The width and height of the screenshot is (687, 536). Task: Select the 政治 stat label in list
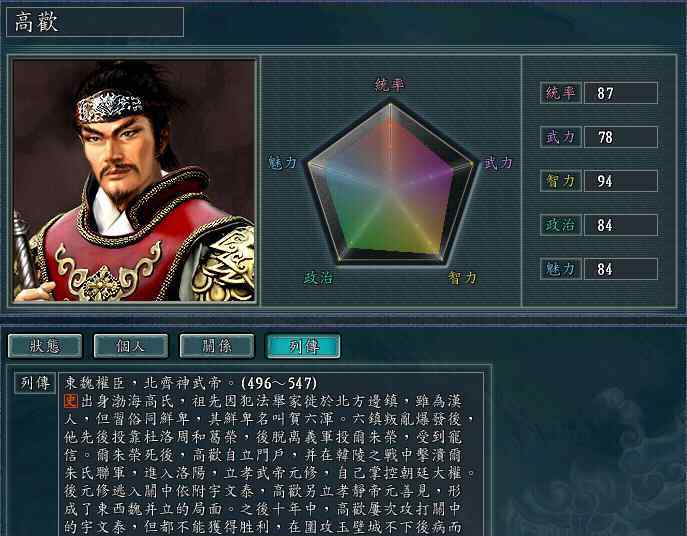click(x=561, y=225)
